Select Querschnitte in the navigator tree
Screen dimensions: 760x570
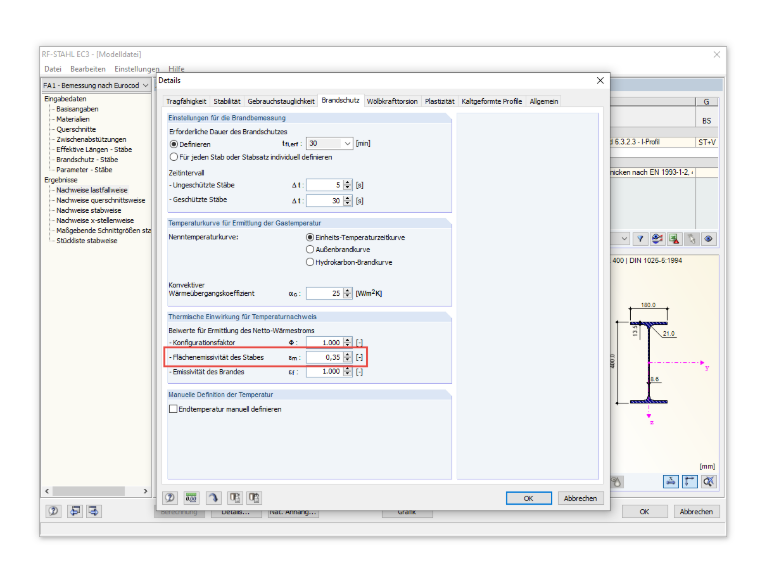[x=76, y=129]
